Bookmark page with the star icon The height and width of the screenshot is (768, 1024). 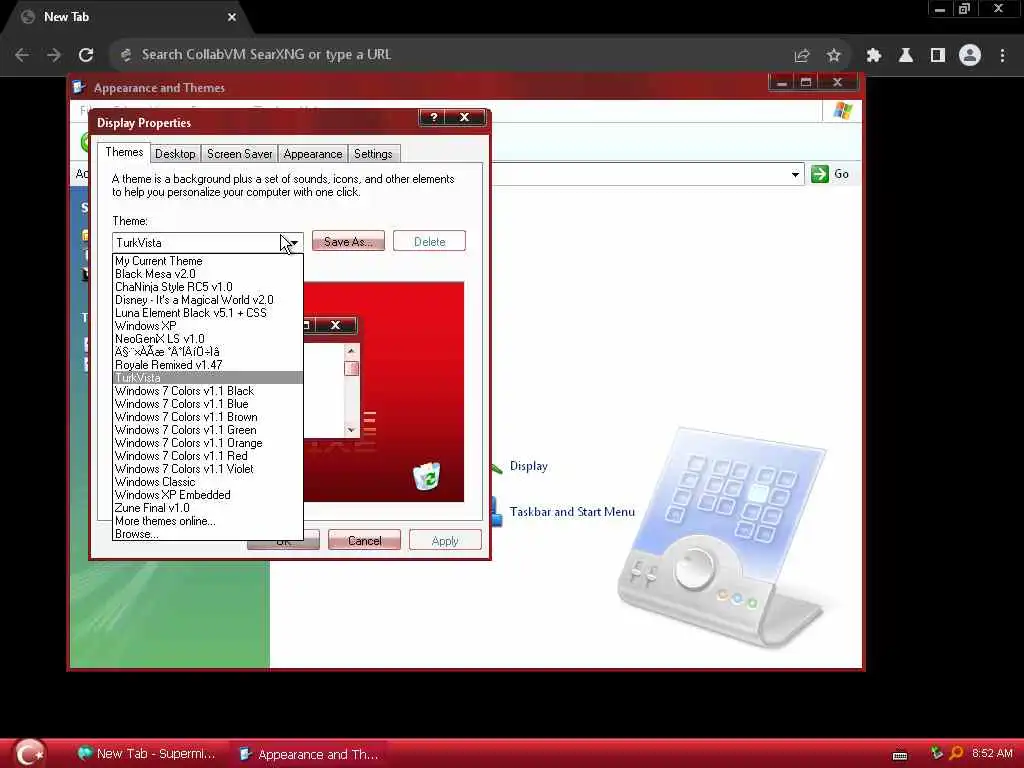click(x=833, y=56)
